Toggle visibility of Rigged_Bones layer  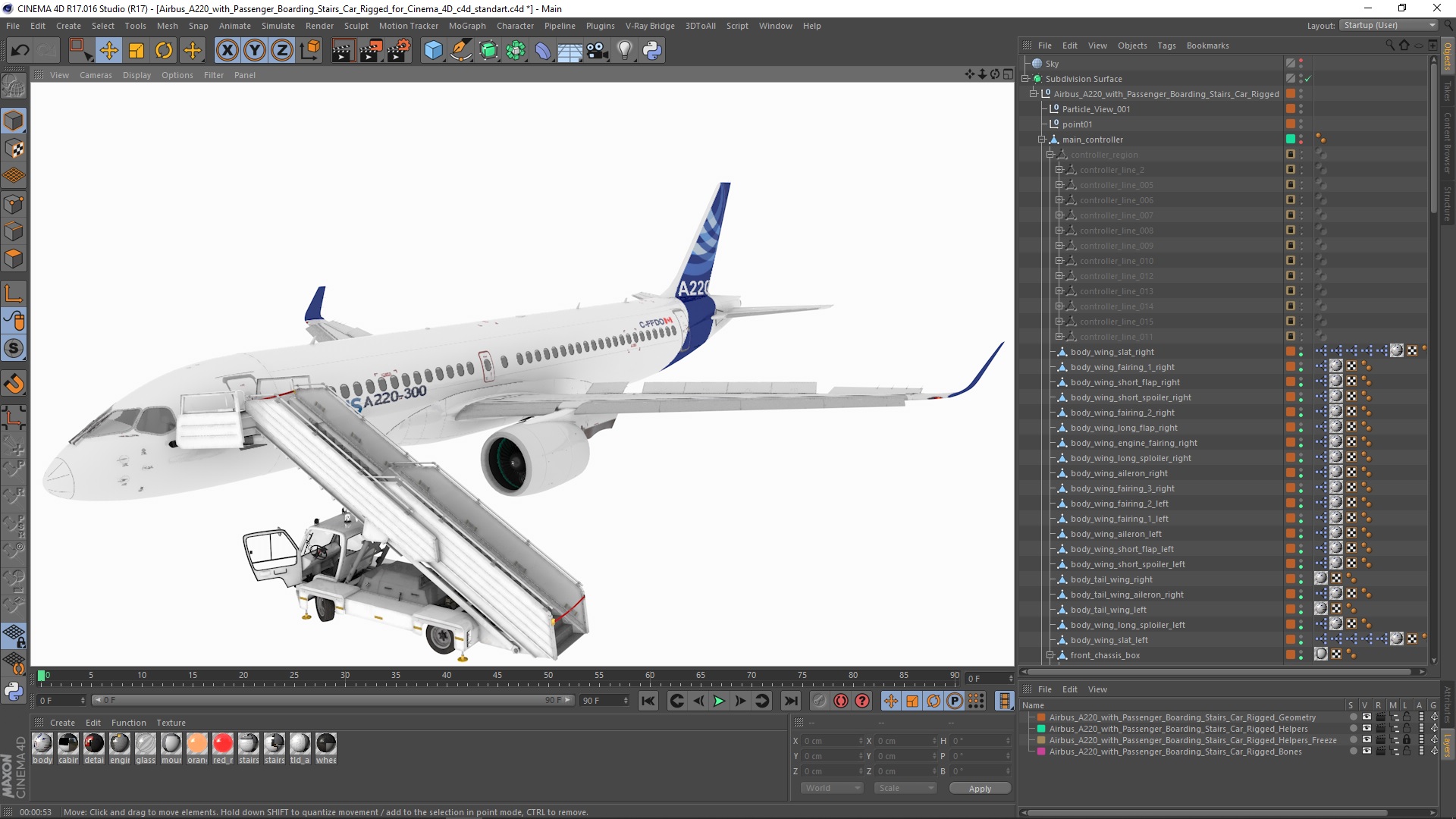click(1367, 752)
